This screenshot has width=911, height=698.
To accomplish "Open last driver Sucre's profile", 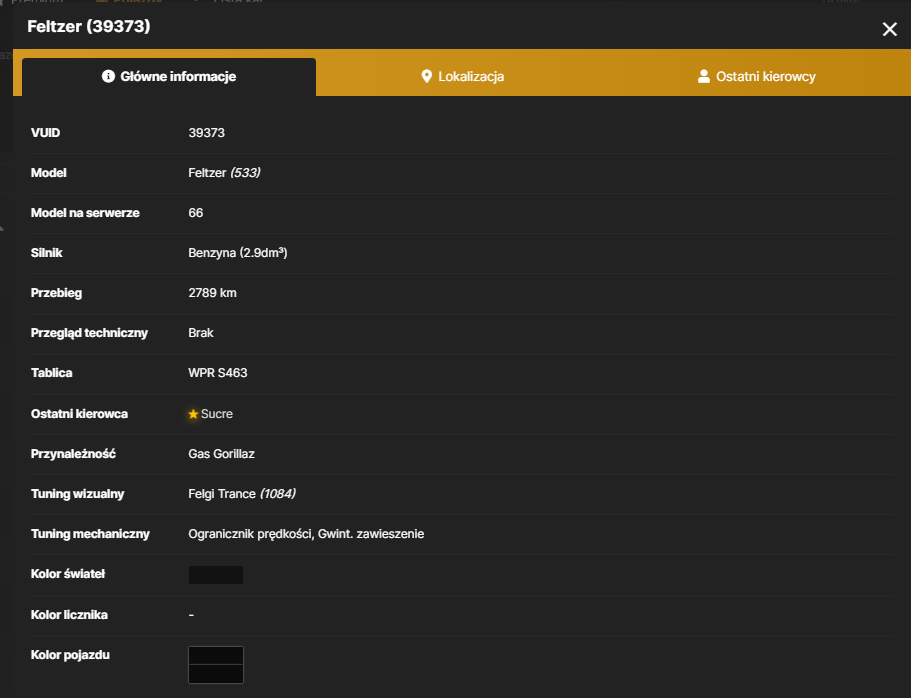I will point(217,414).
